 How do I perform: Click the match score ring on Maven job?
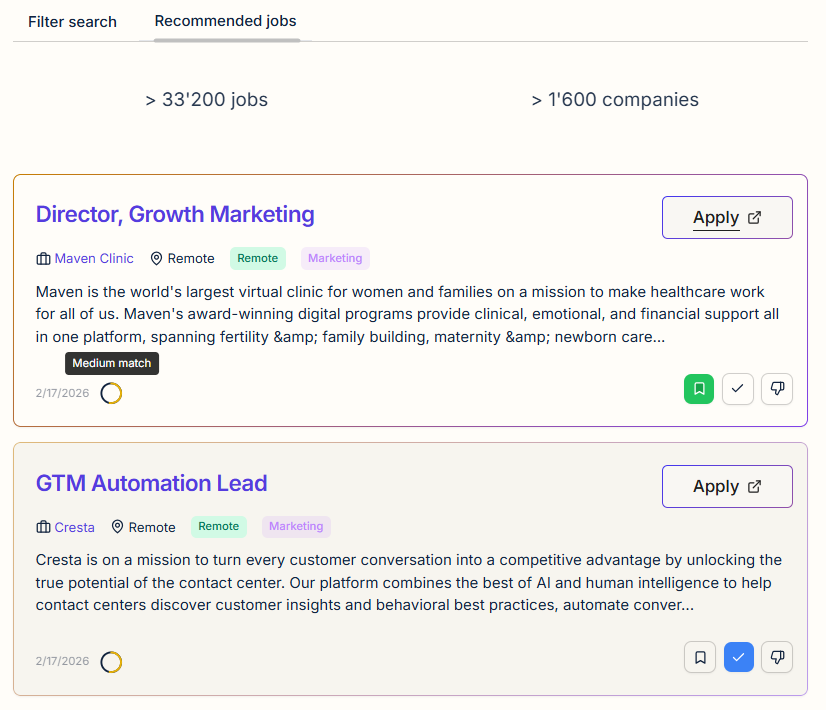pos(111,393)
